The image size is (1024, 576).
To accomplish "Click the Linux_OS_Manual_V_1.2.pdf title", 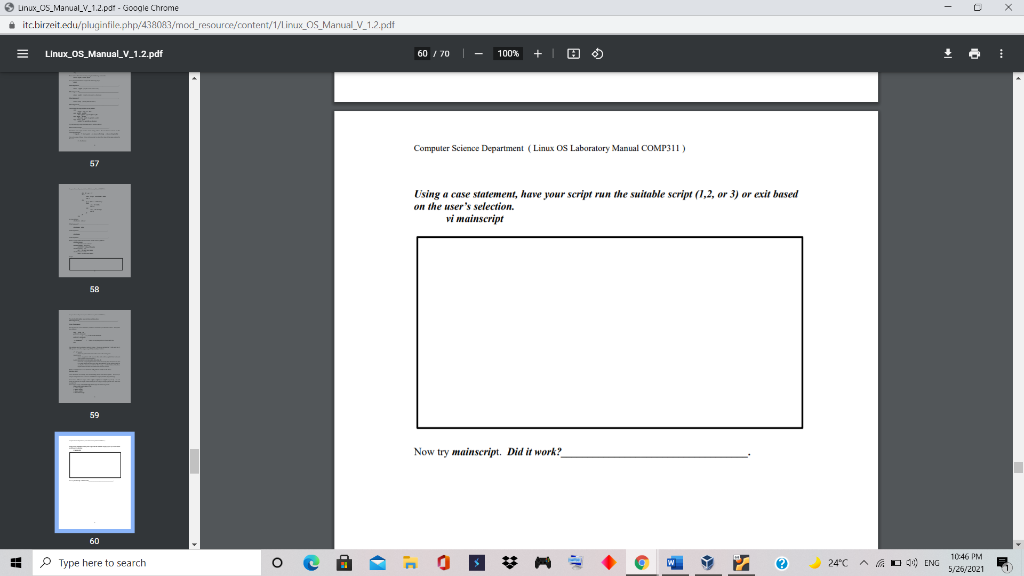I will click(x=104, y=54).
